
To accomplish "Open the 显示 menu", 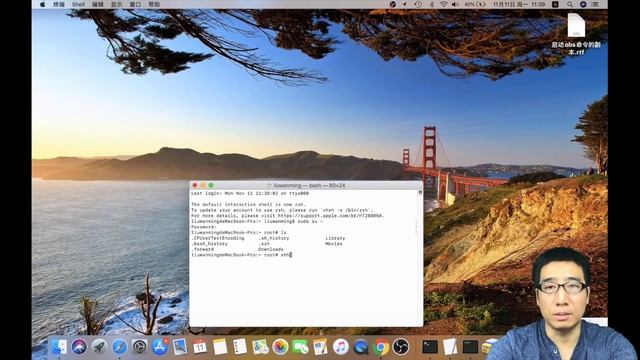I will pos(117,4).
